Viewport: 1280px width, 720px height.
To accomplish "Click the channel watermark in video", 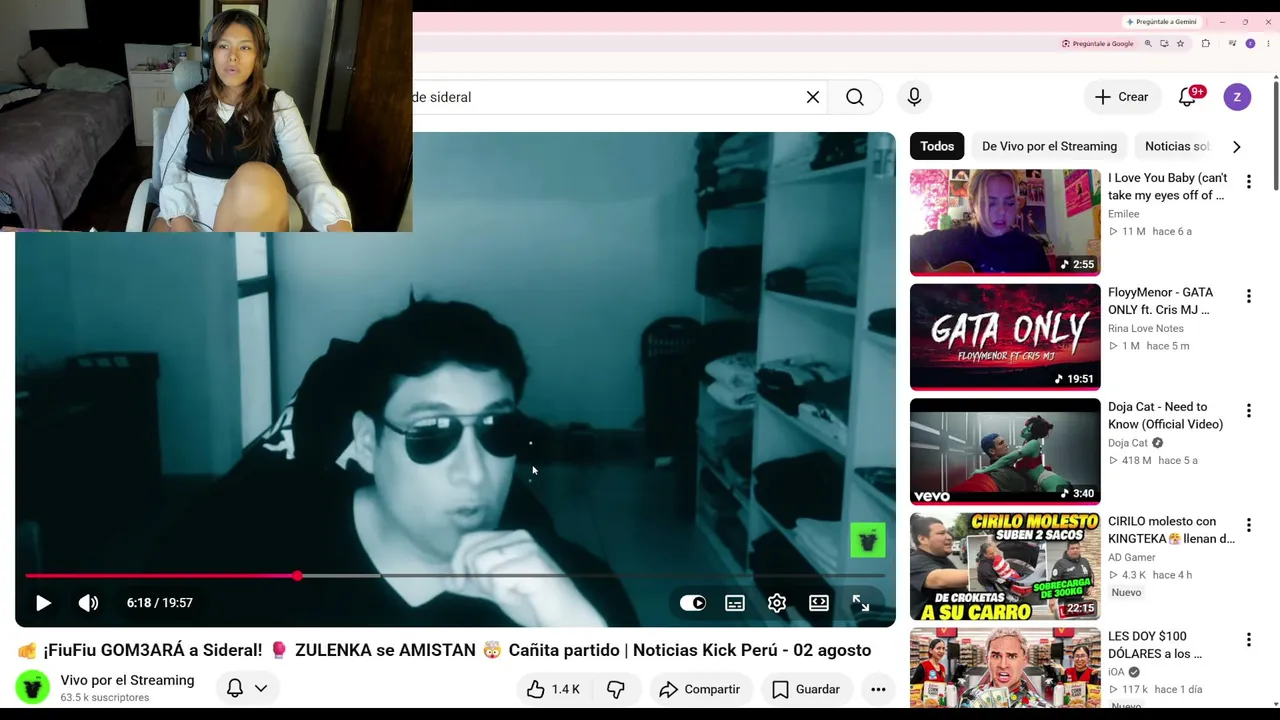I will click(x=868, y=540).
